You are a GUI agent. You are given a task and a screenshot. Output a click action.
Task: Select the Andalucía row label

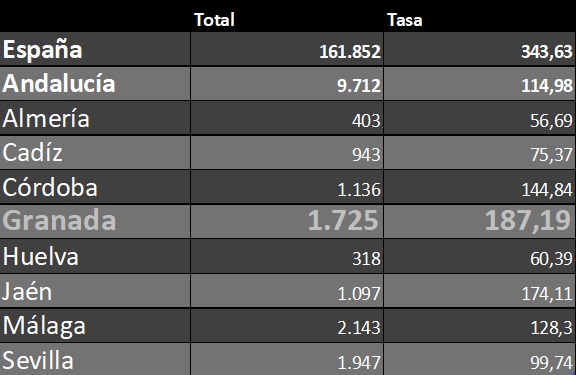(x=59, y=84)
